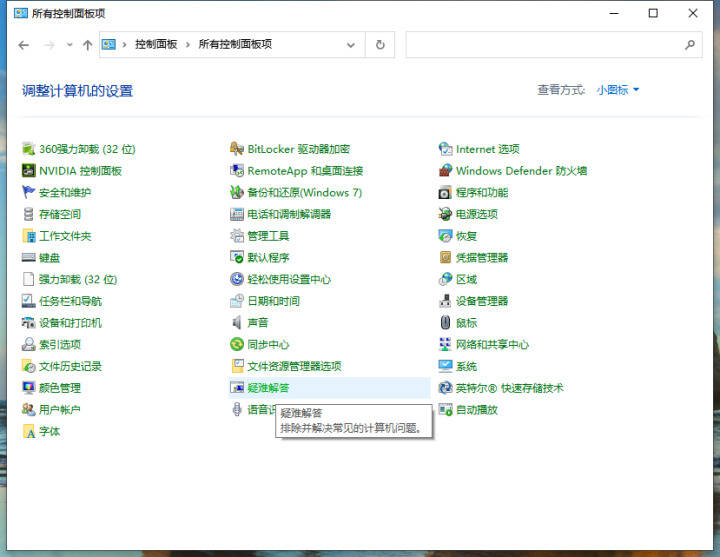The height and width of the screenshot is (557, 720).
Task: Refresh the control panel view
Action: coord(380,45)
